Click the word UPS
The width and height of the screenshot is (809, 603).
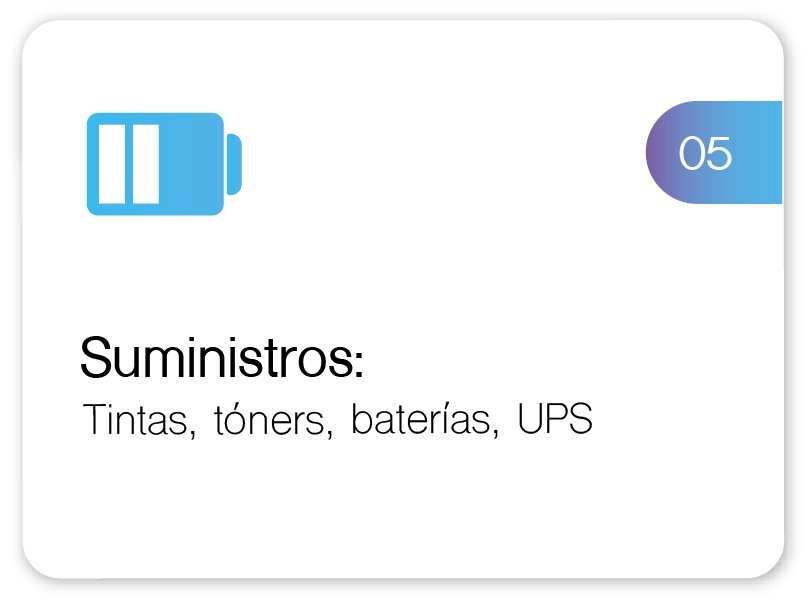(x=555, y=420)
